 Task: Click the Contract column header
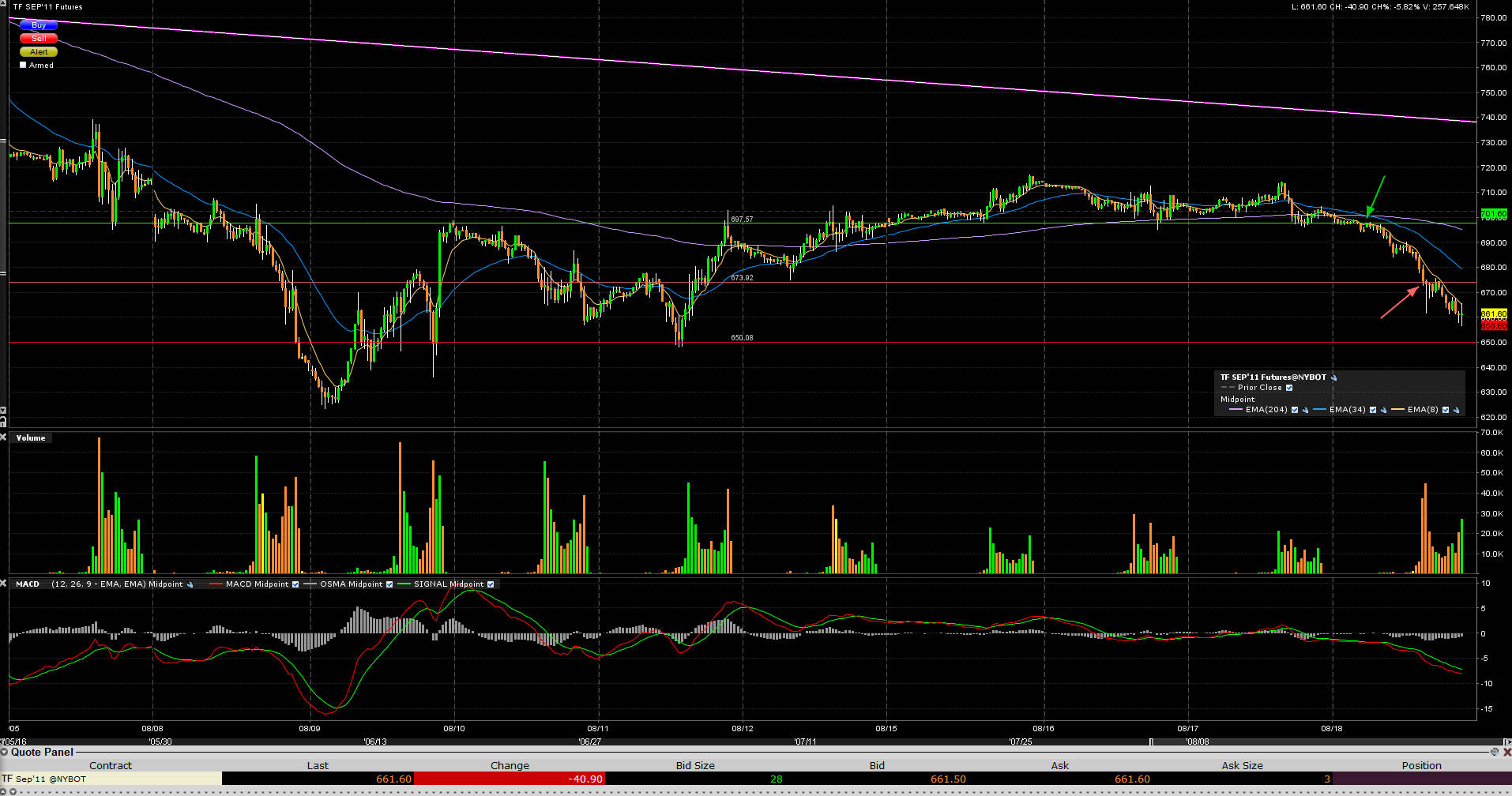coord(111,765)
